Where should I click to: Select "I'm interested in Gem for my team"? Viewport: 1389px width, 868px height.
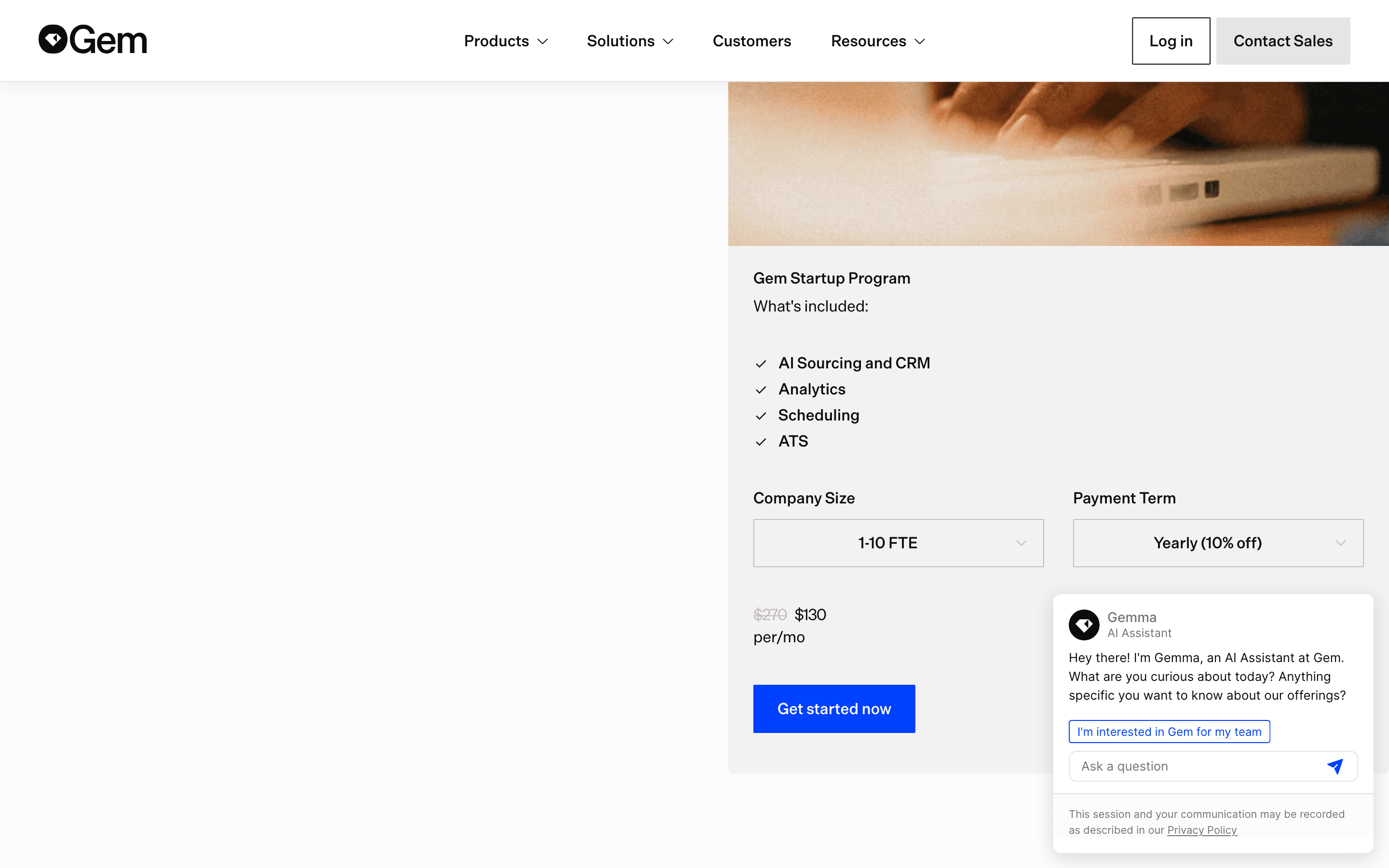tap(1169, 732)
